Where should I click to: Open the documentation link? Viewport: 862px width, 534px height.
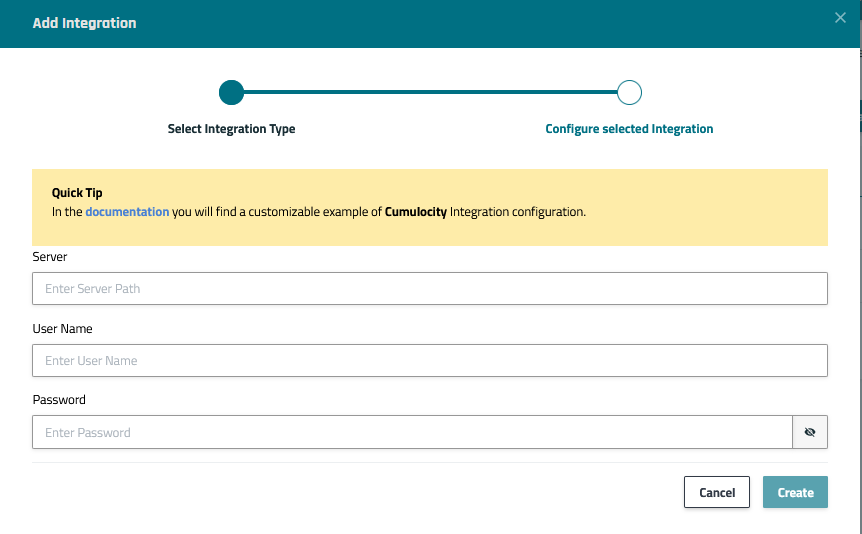click(x=127, y=212)
